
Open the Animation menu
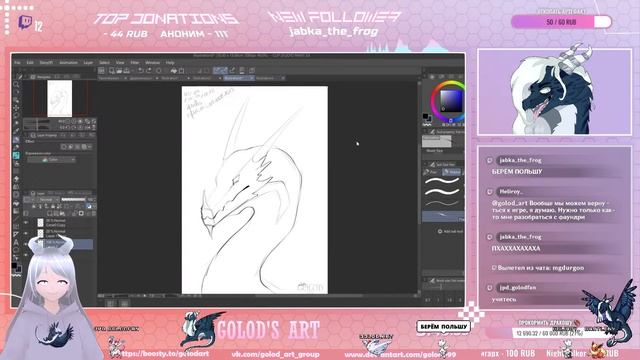68,63
